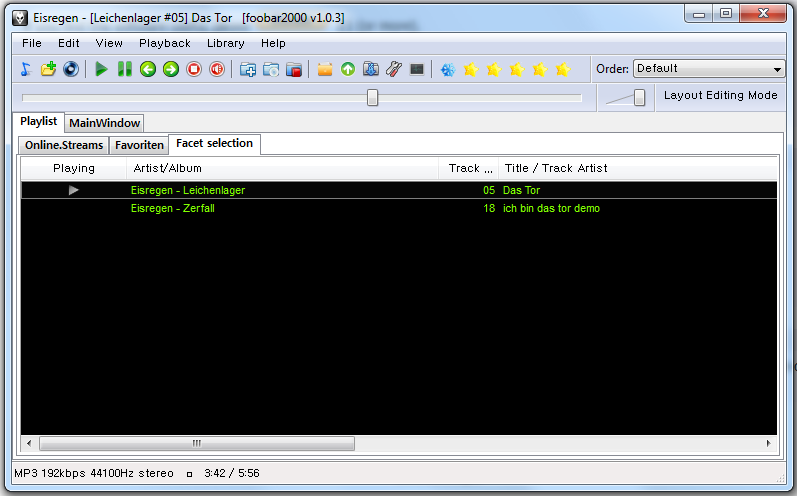Viewport: 797px width, 496px height.
Task: Click the horizontal scrollbar right arrow
Action: click(769, 443)
